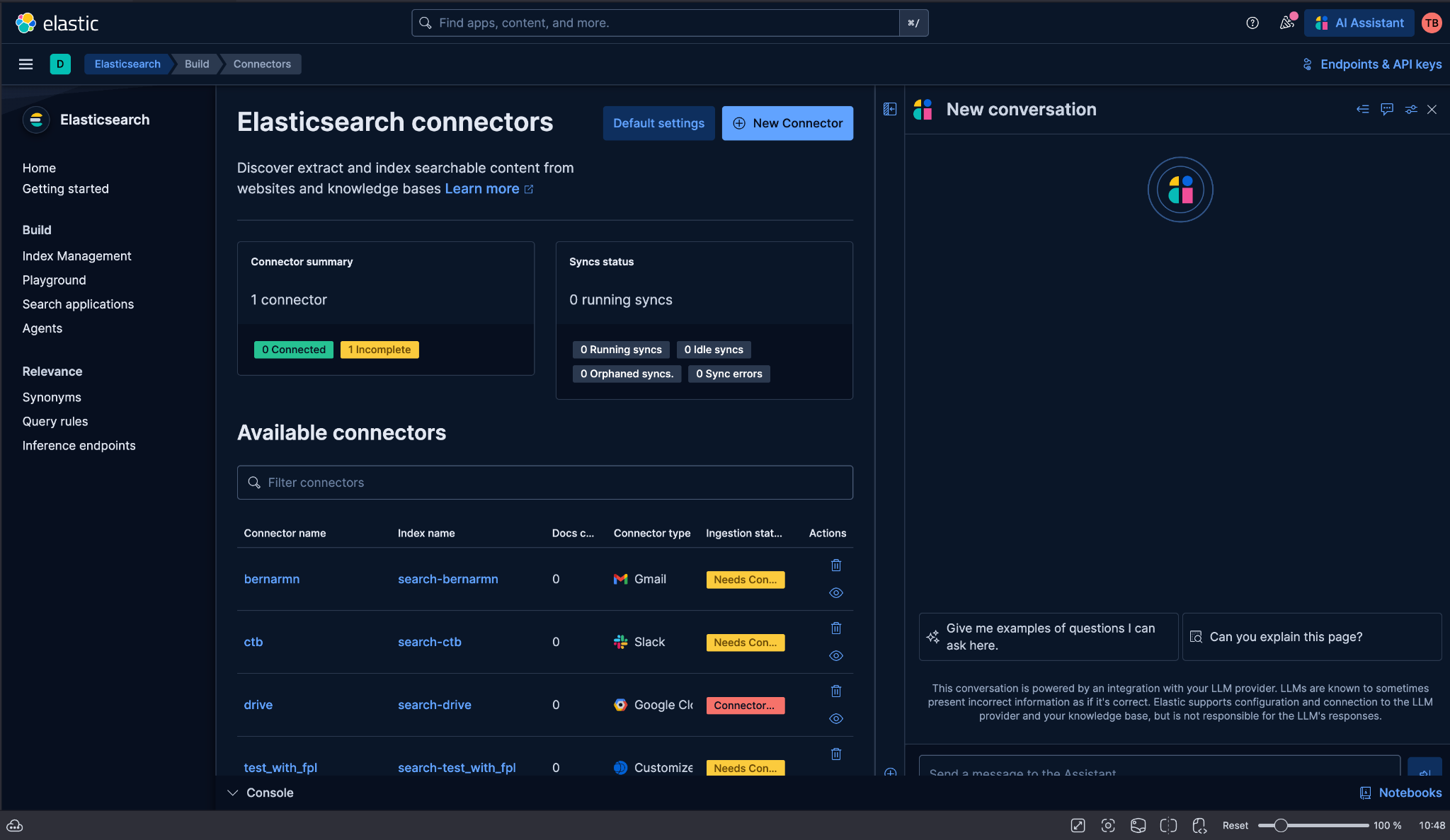Click the '0 Connected' badge

[x=294, y=350]
